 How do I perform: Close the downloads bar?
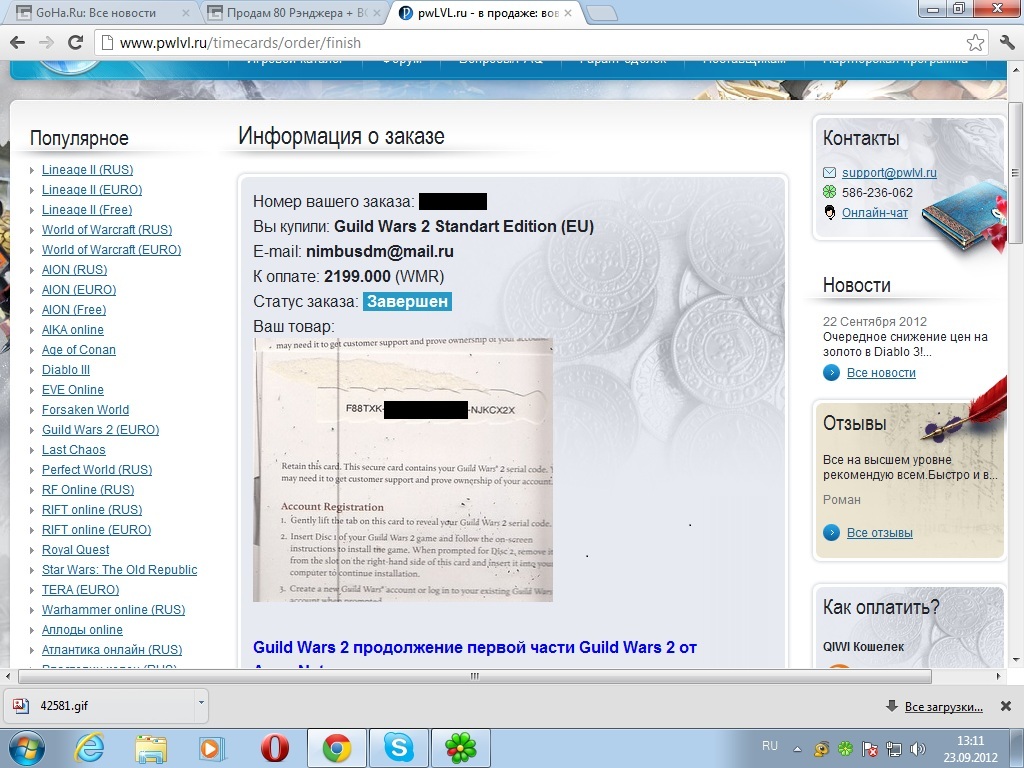1006,706
